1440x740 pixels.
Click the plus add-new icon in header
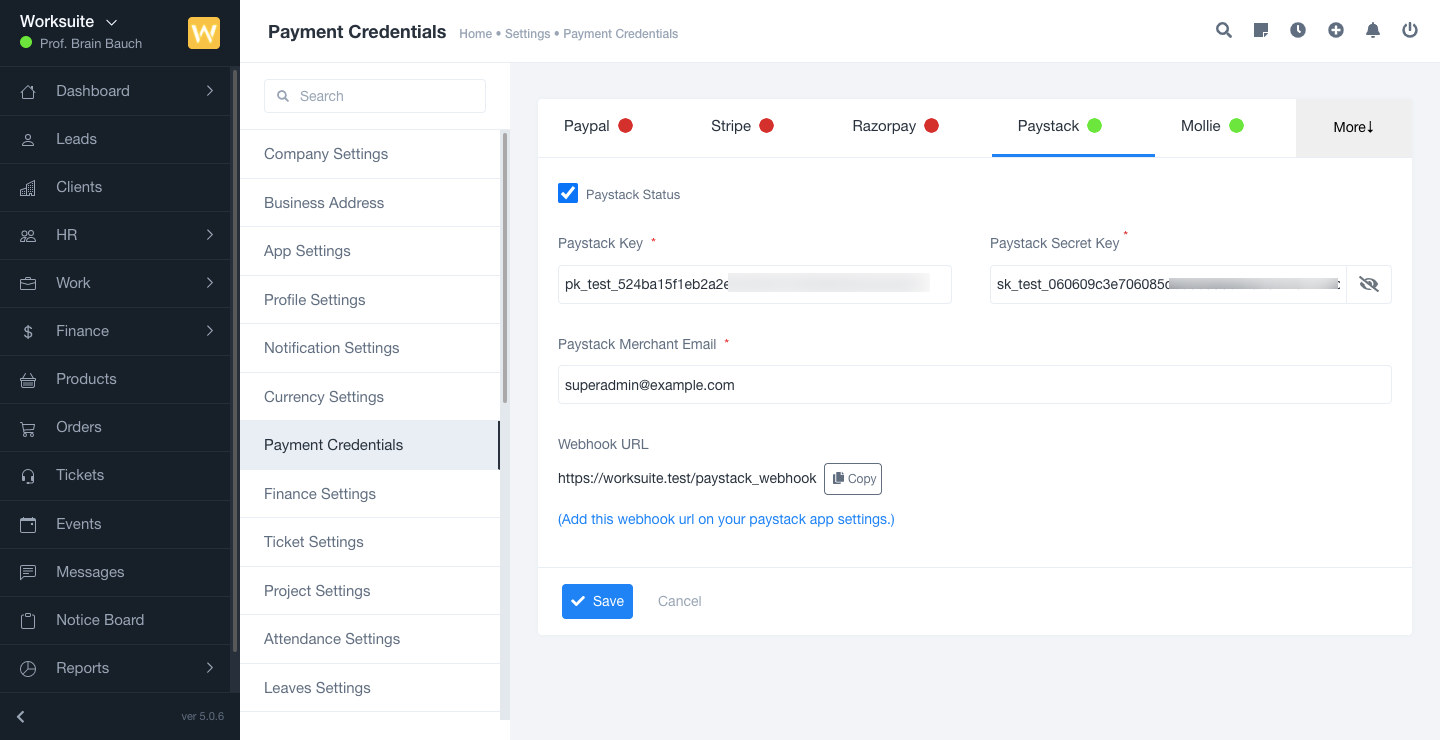(x=1336, y=30)
